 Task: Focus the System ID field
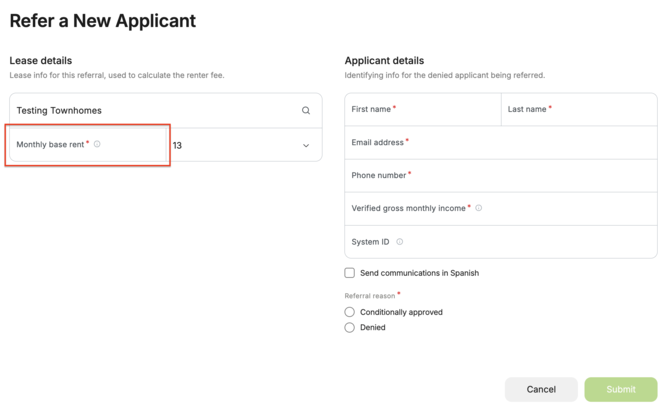pos(501,242)
